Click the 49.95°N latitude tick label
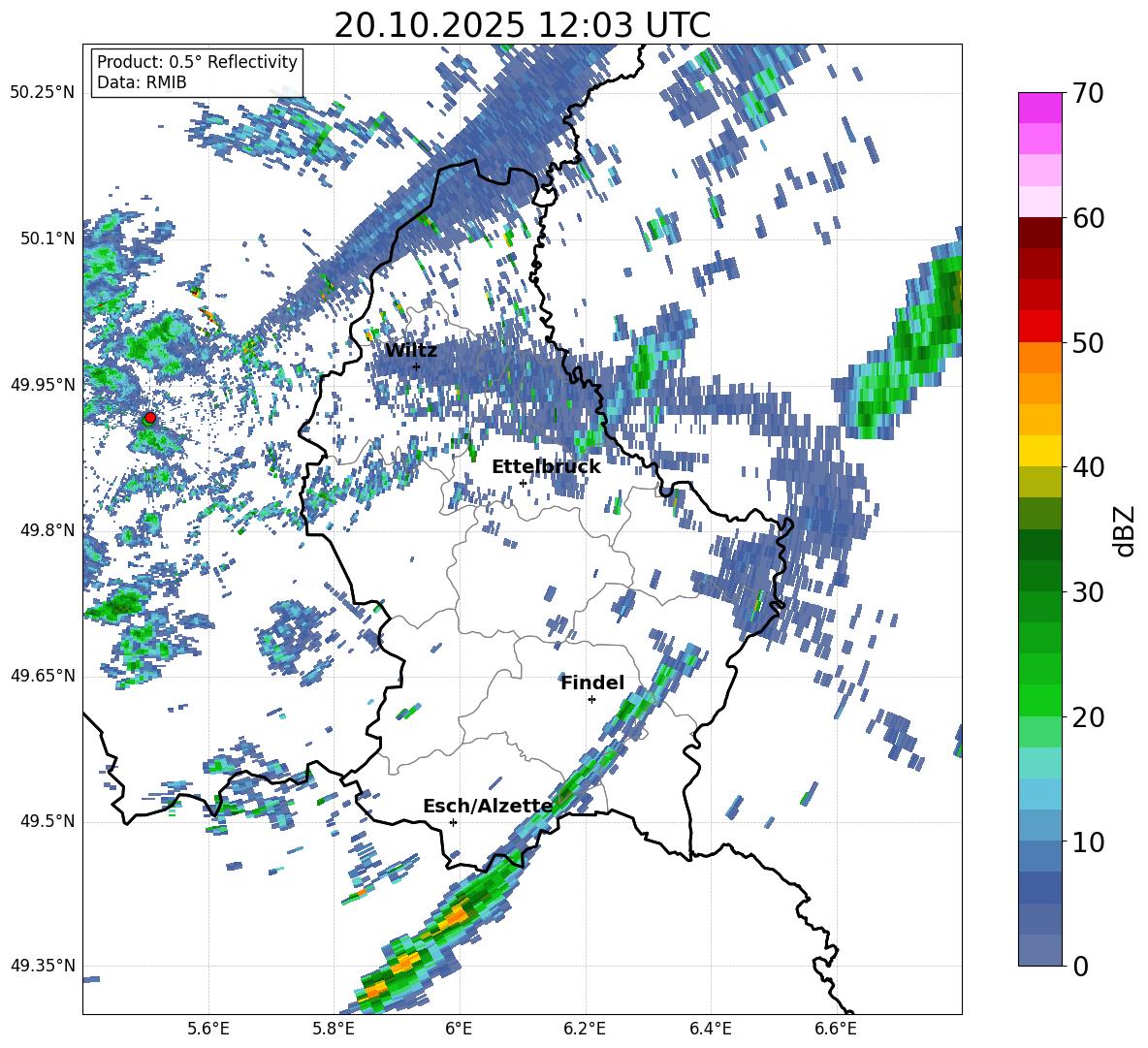This screenshot has width=1148, height=1048. (x=43, y=384)
